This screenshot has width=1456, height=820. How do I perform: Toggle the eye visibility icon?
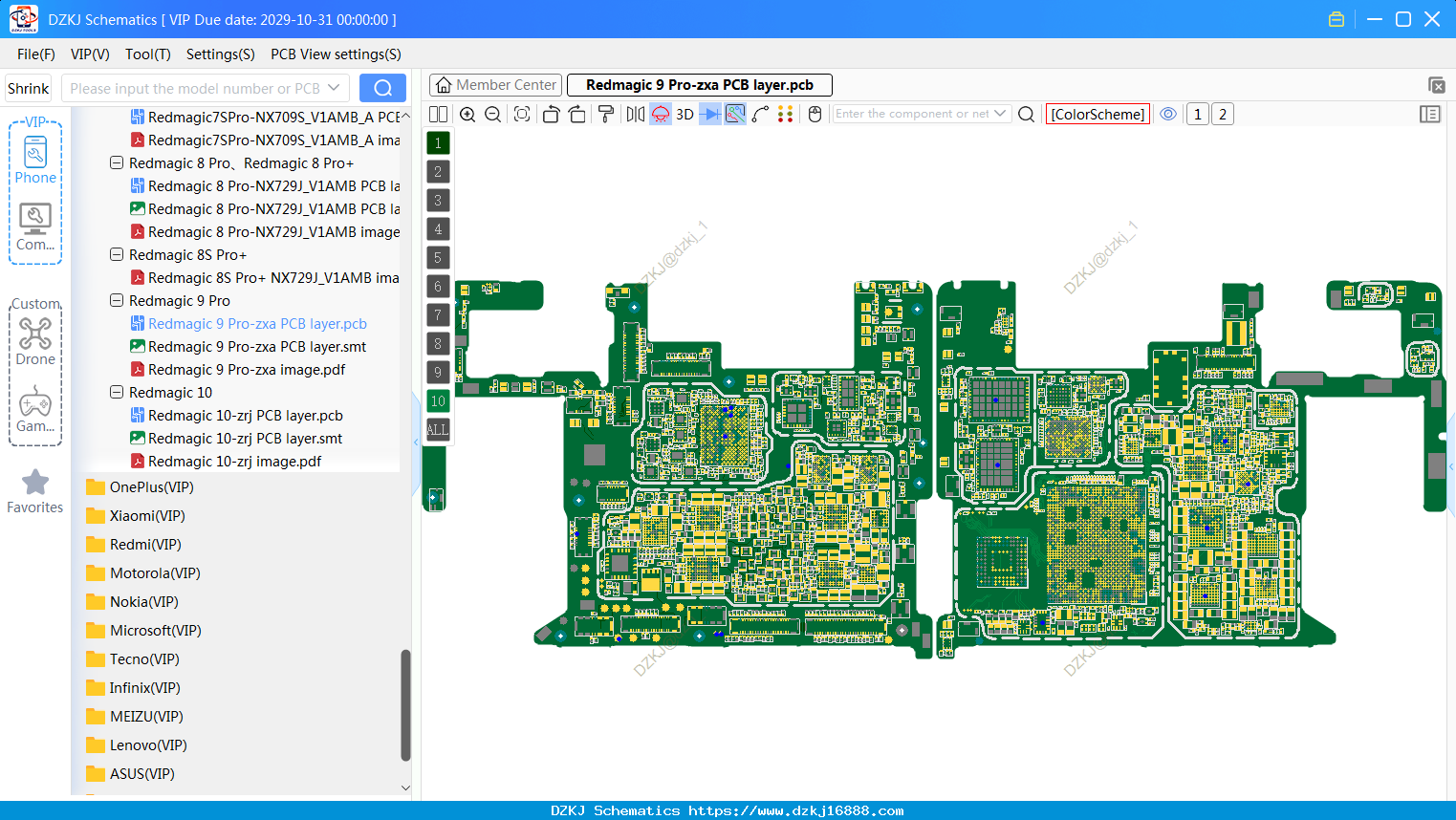(1168, 114)
